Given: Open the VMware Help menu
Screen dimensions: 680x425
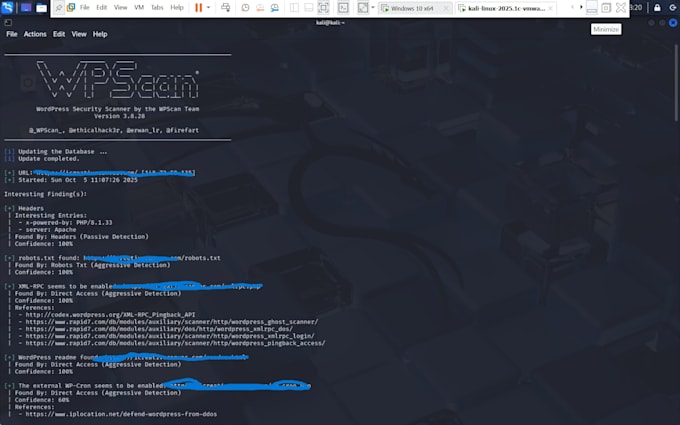Looking at the screenshot, I should pyautogui.click(x=177, y=7).
